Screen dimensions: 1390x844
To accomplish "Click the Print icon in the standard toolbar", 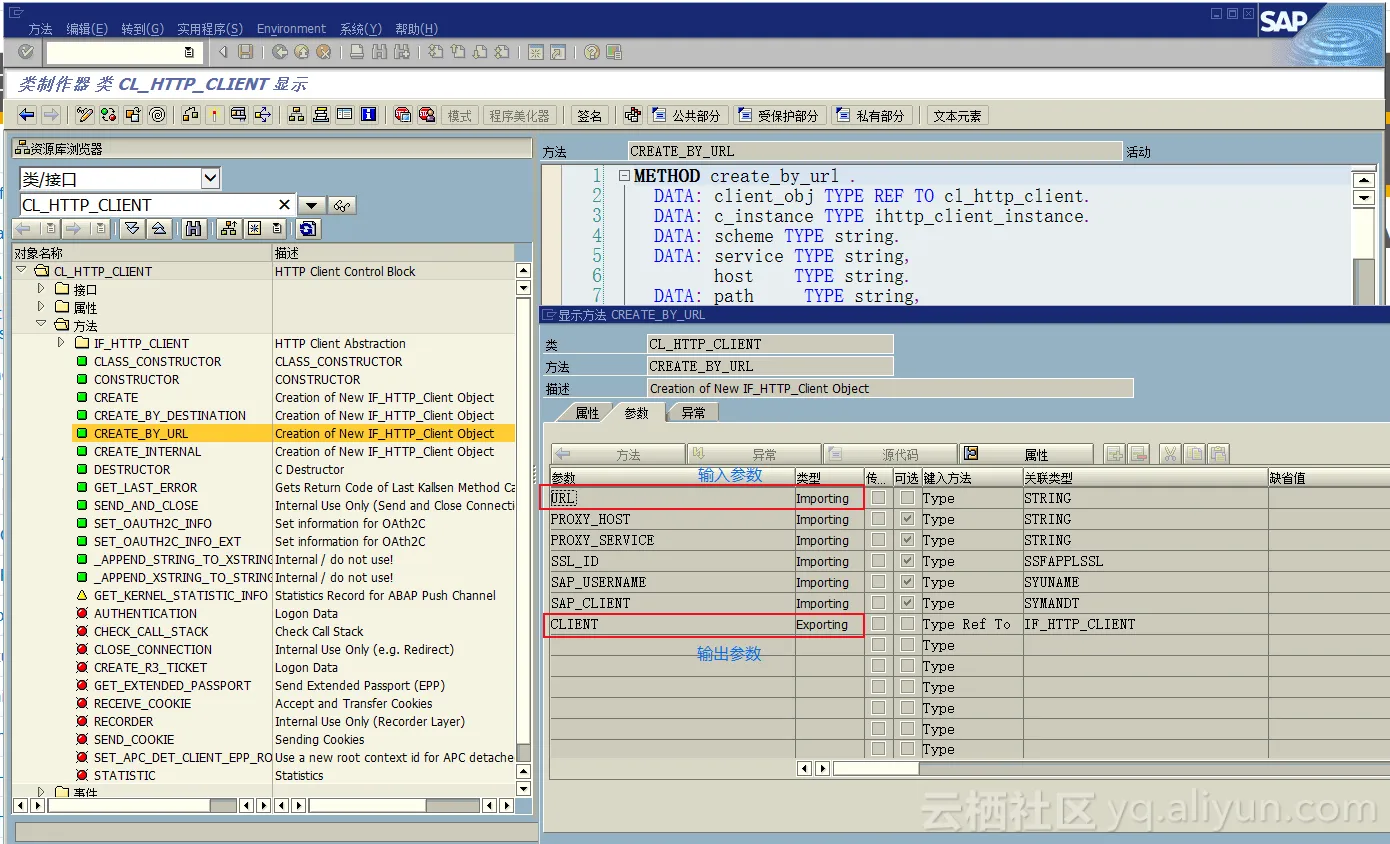I will click(x=357, y=52).
